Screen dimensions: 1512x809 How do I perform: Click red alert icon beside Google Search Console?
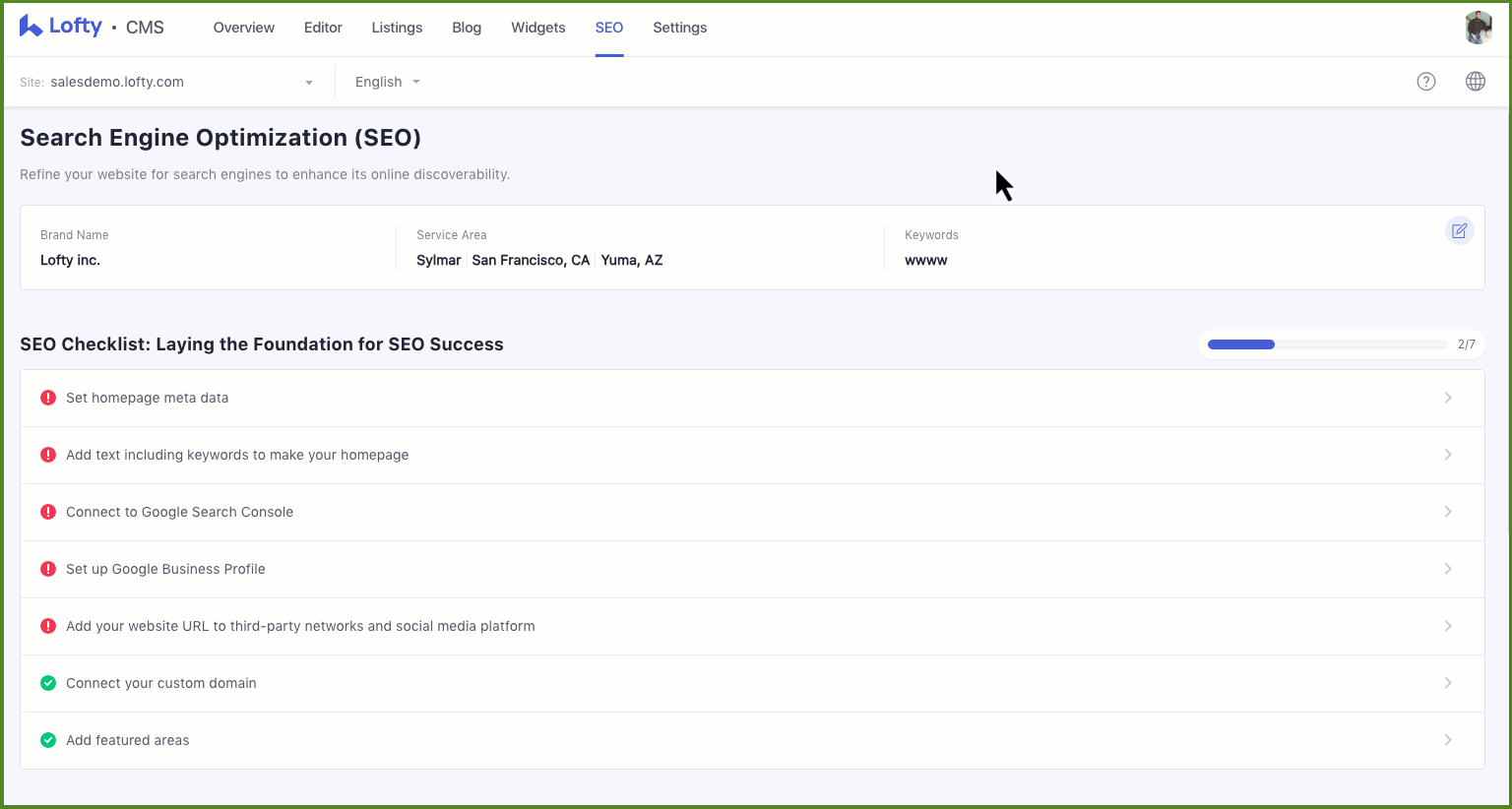[48, 512]
